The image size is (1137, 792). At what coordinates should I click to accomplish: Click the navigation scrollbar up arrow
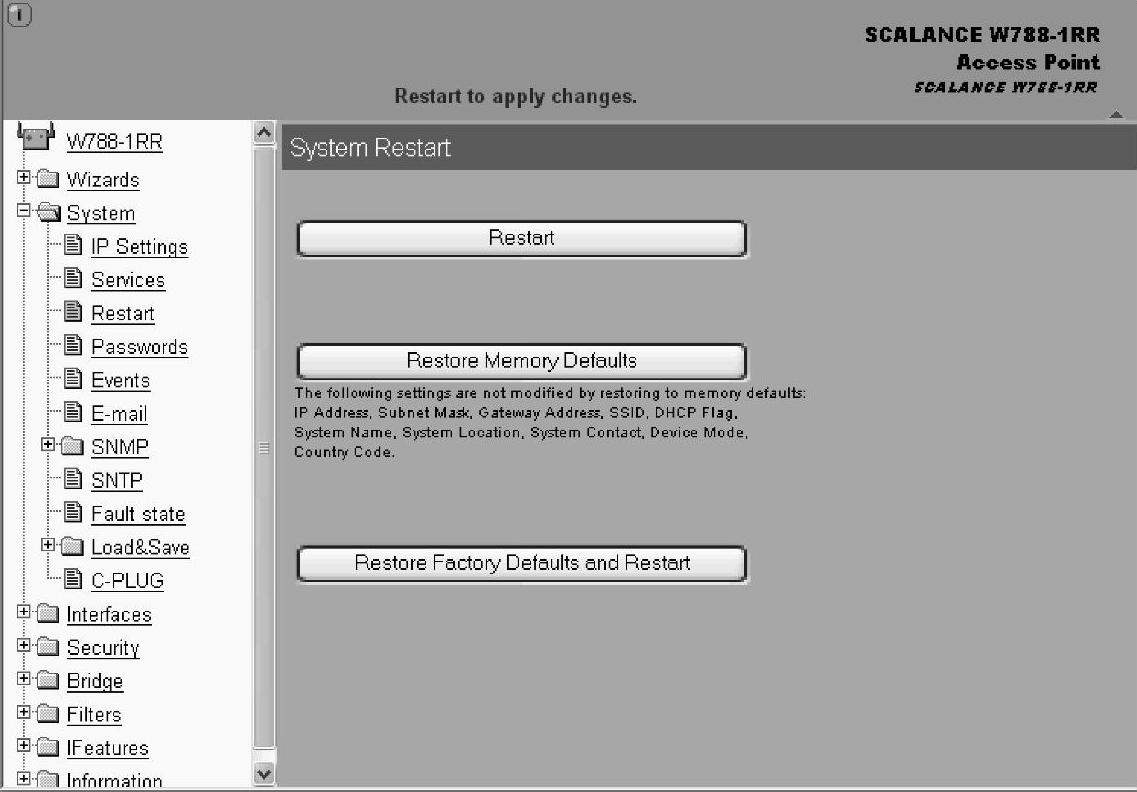264,133
